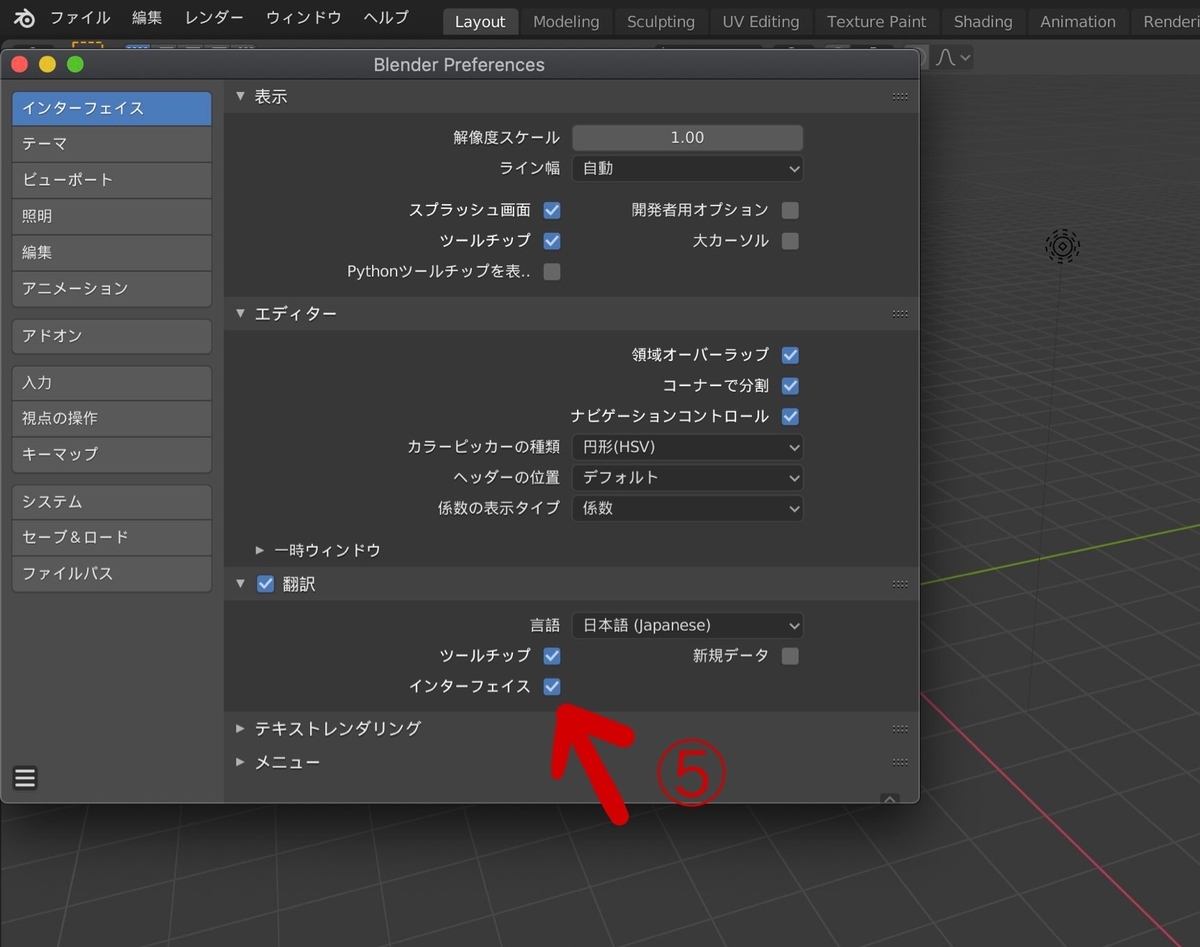The image size is (1200, 947).
Task: Open the ファイル menu
Action: point(81,18)
